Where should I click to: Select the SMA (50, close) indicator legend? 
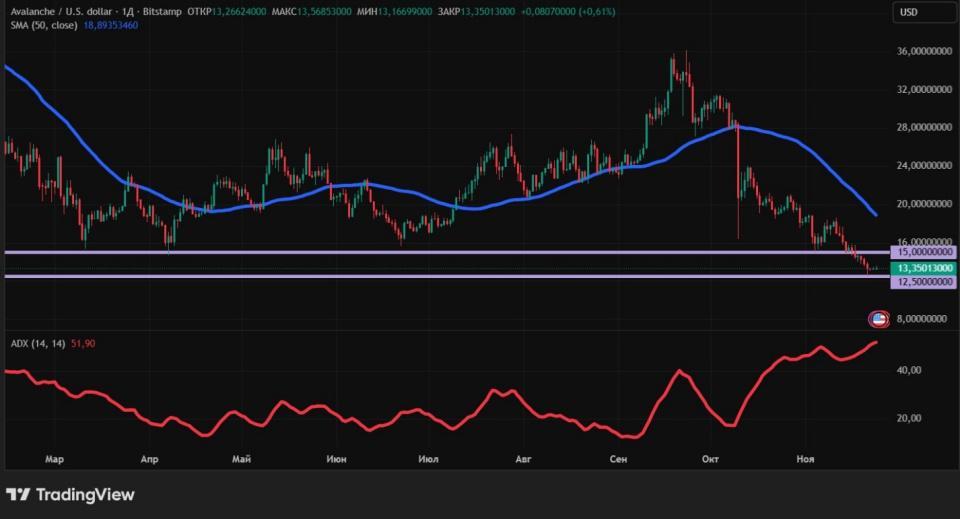[x=37, y=24]
